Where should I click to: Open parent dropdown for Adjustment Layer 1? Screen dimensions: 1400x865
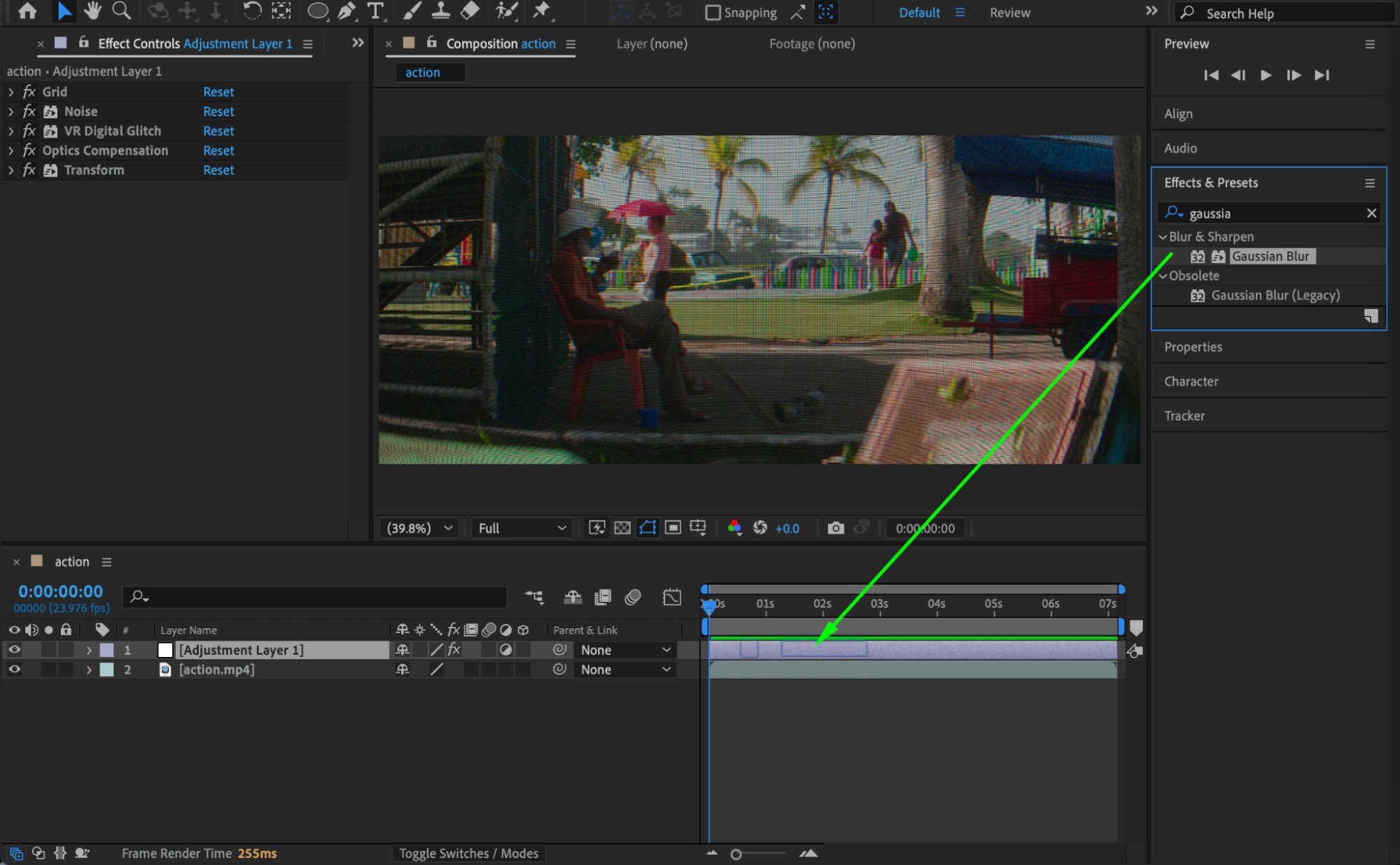[625, 650]
